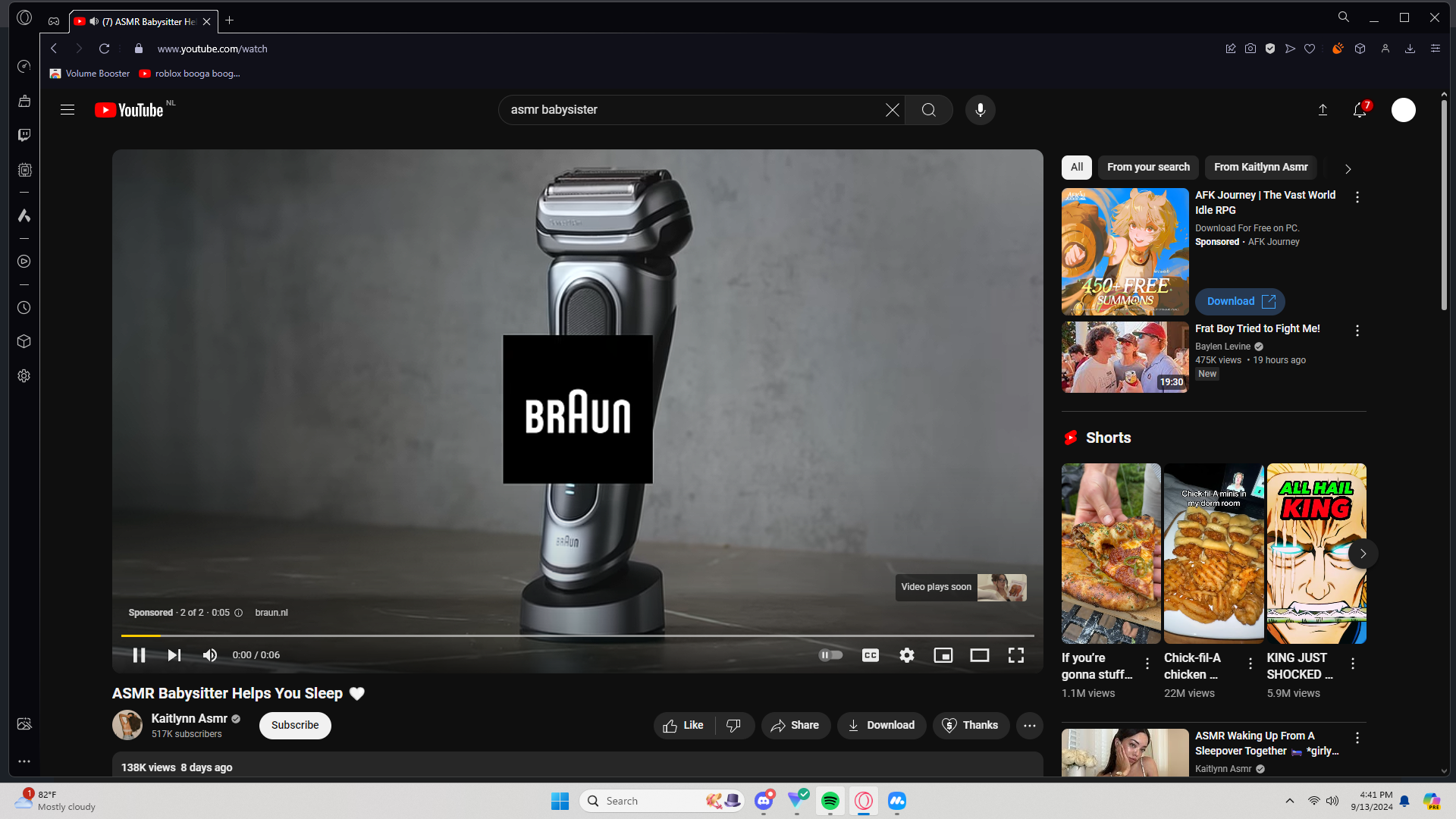Subscribe to Kaitlynn Asmr
Viewport: 1456px width, 819px height.
(295, 726)
